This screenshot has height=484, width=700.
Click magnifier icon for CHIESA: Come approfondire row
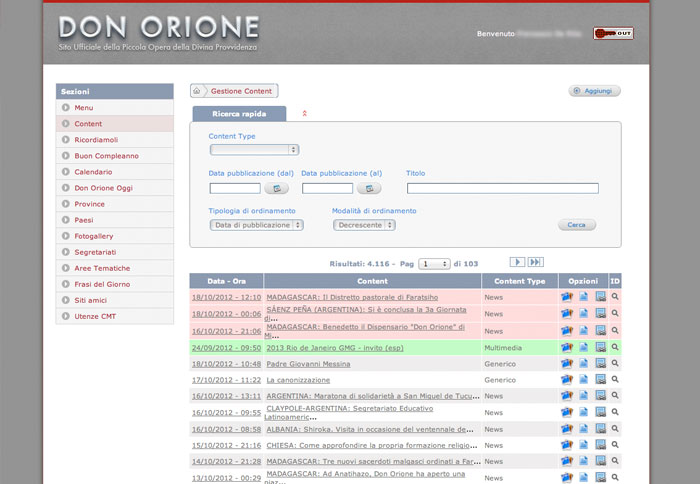(615, 445)
